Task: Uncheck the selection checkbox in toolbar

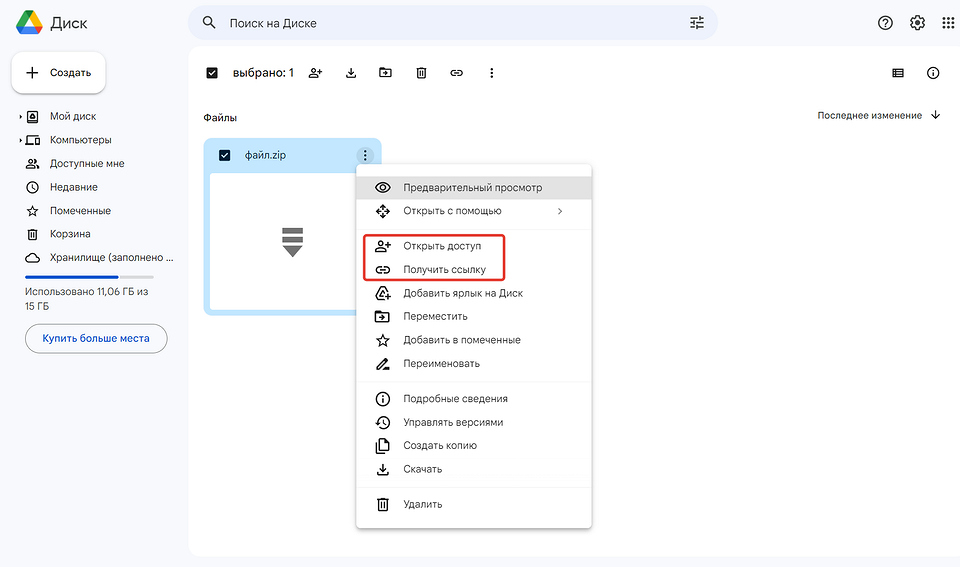Action: click(x=212, y=73)
